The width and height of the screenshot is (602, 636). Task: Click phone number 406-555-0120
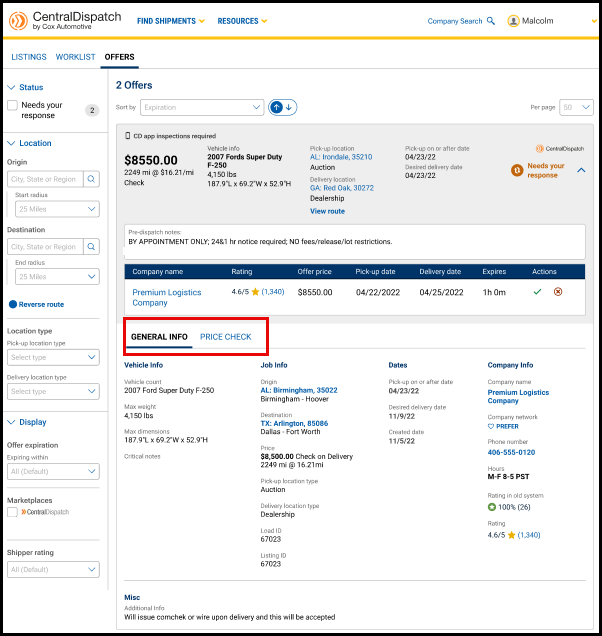(x=511, y=452)
